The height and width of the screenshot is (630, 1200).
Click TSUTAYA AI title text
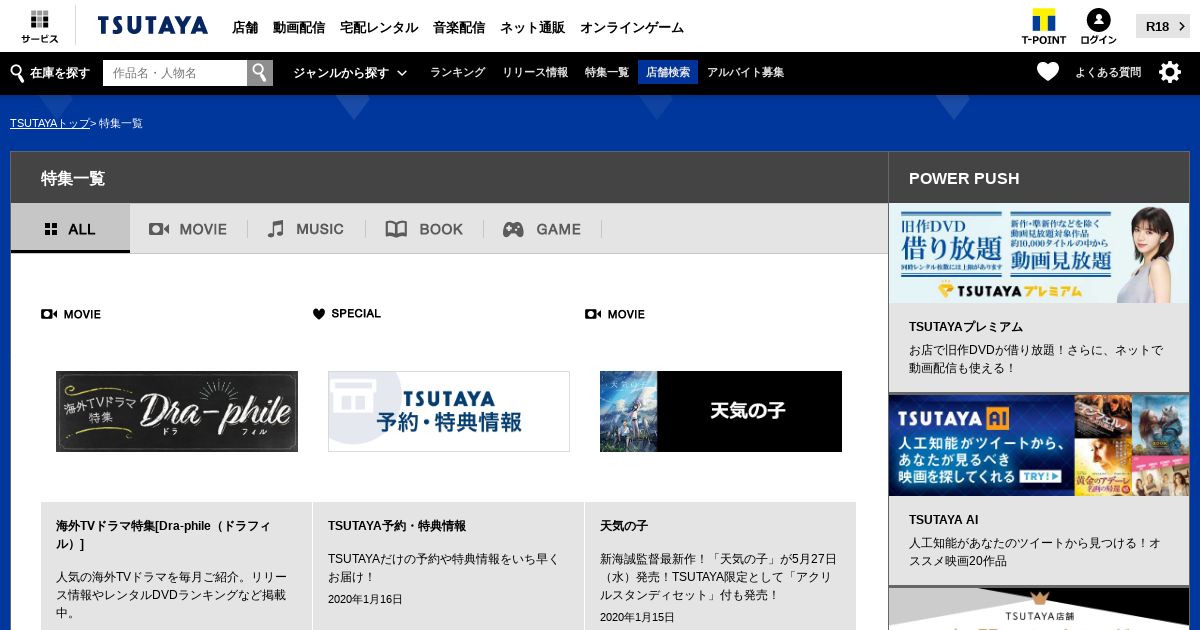pyautogui.click(x=944, y=520)
